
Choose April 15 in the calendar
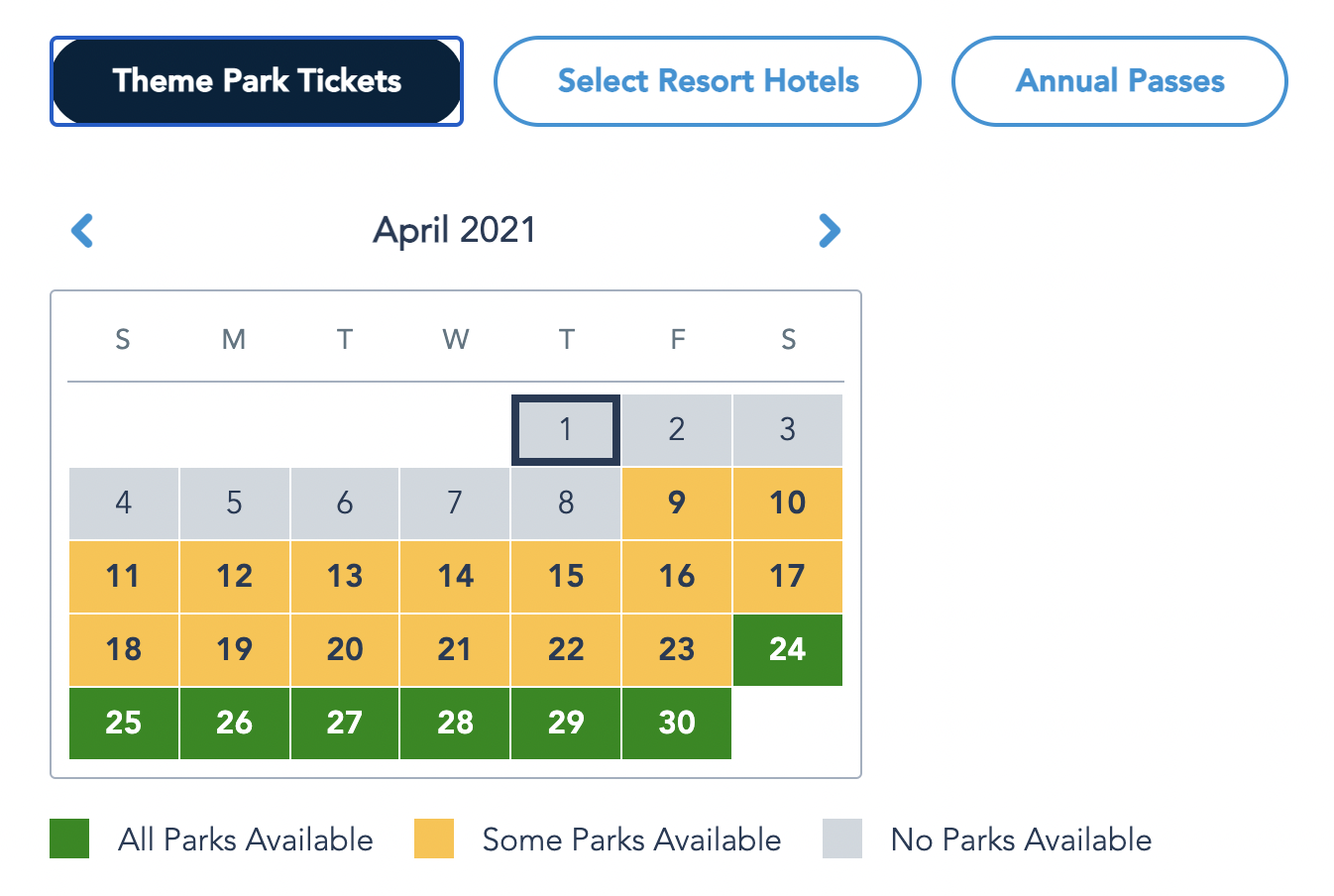566,577
